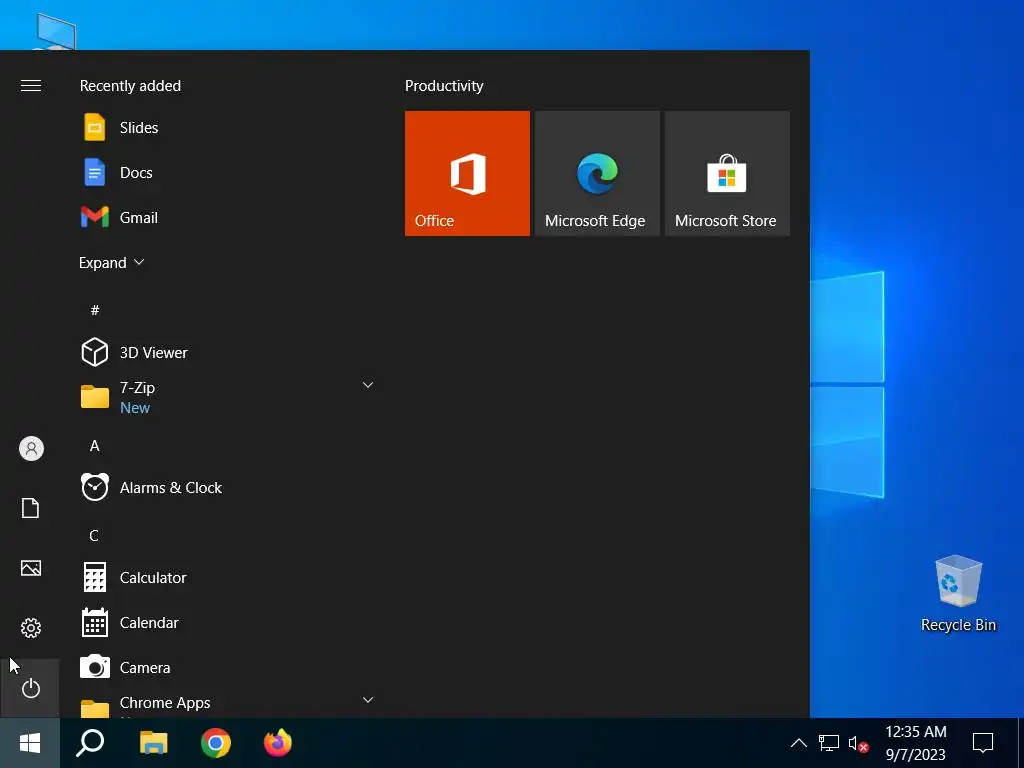The height and width of the screenshot is (768, 1024).
Task: Expand the 7-Zip folder chevron
Action: click(368, 385)
